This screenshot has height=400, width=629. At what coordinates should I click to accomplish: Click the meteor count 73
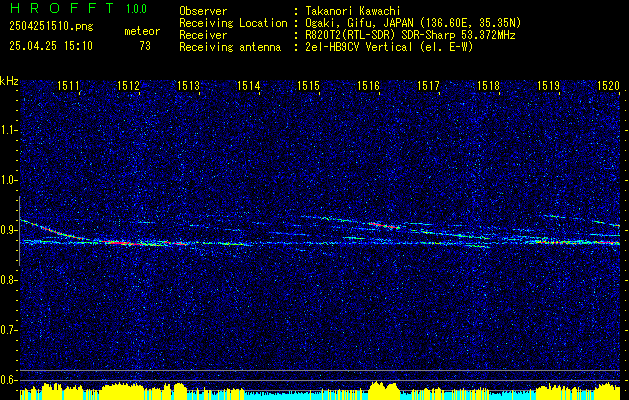pos(145,46)
